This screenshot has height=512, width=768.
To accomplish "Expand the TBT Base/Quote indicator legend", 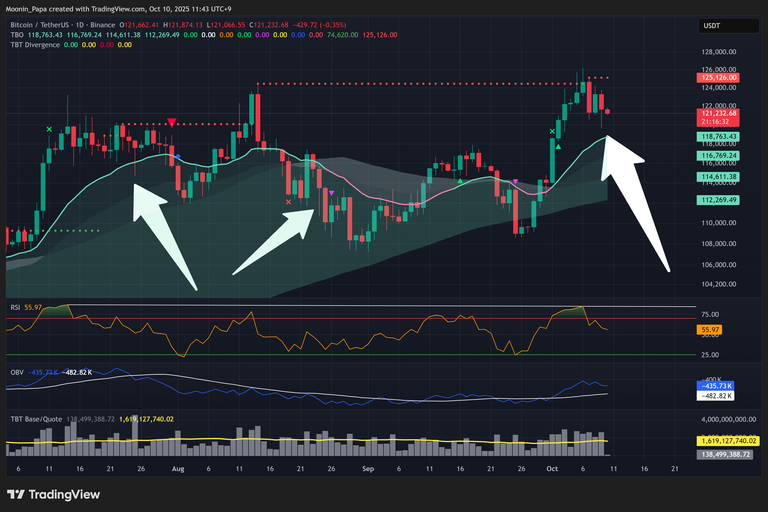I will coord(40,419).
